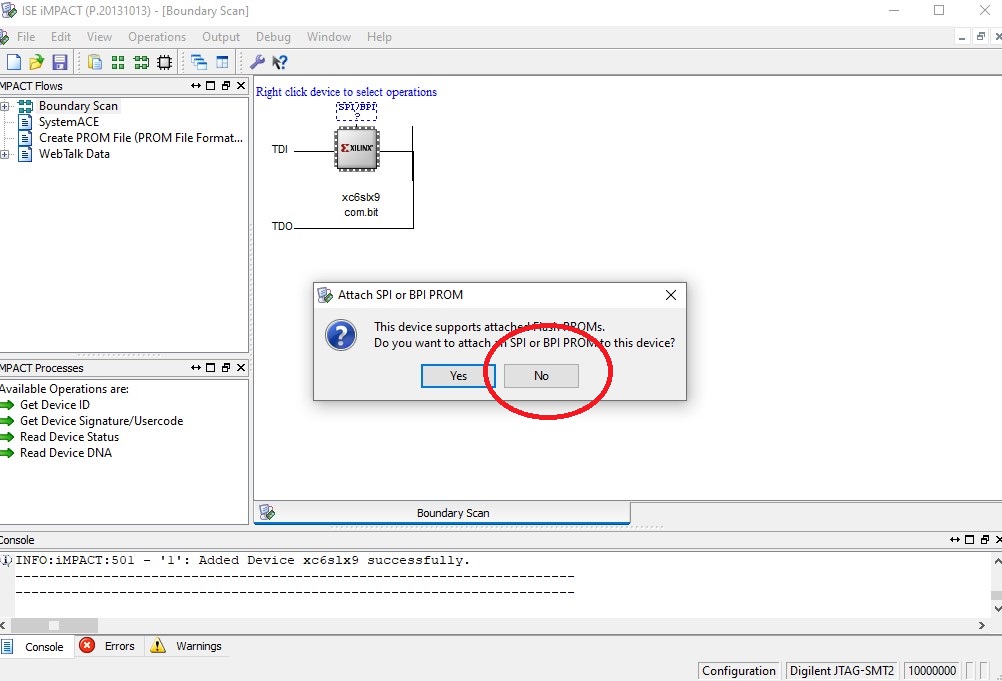Float the iMPACT Flows panel
This screenshot has height=681, width=1002.
coord(226,86)
